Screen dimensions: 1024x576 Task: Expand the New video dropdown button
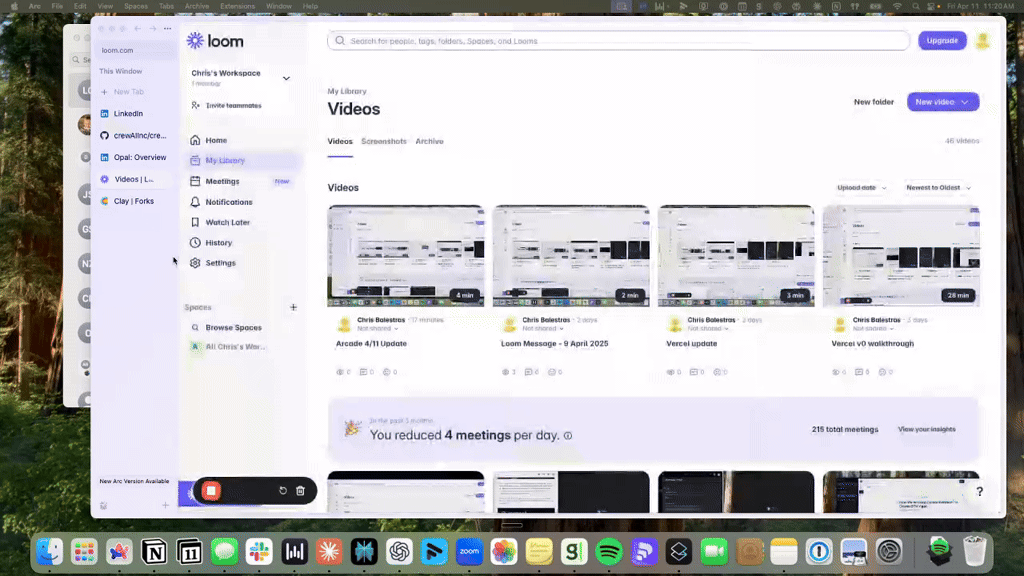[965, 102]
